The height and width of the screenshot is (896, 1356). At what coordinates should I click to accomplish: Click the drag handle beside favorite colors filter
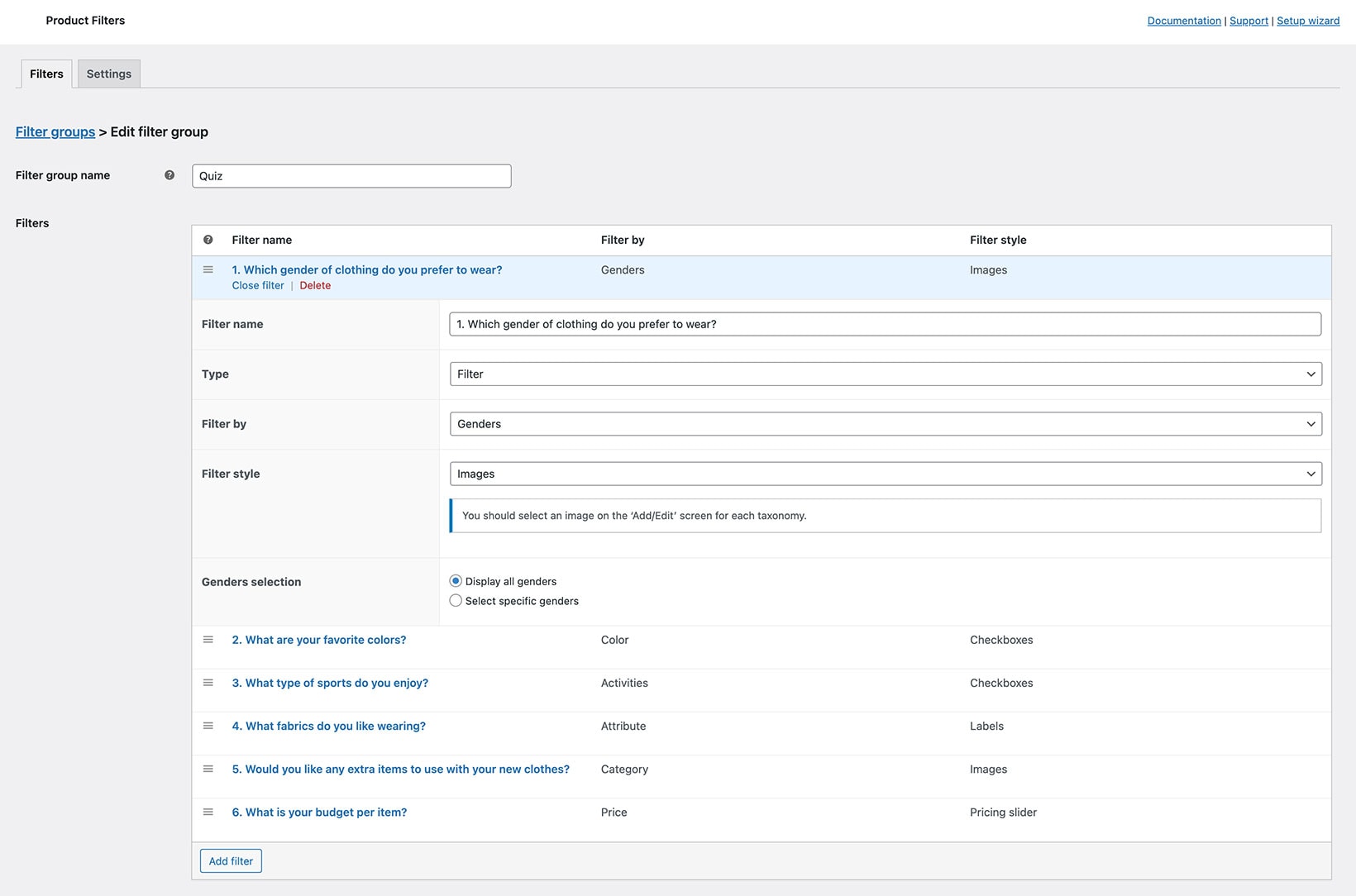[x=208, y=640]
